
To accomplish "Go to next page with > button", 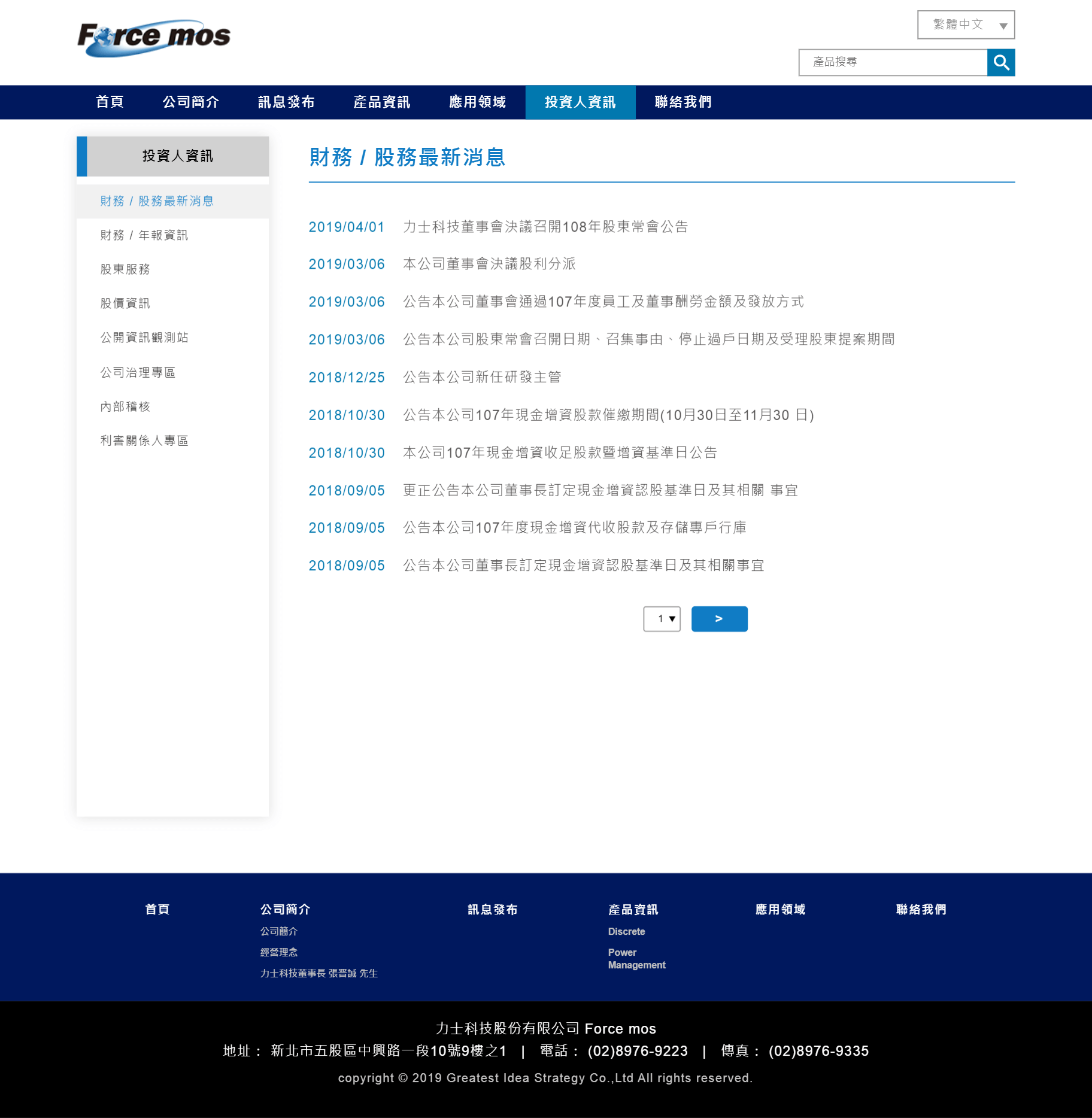I will coord(719,619).
